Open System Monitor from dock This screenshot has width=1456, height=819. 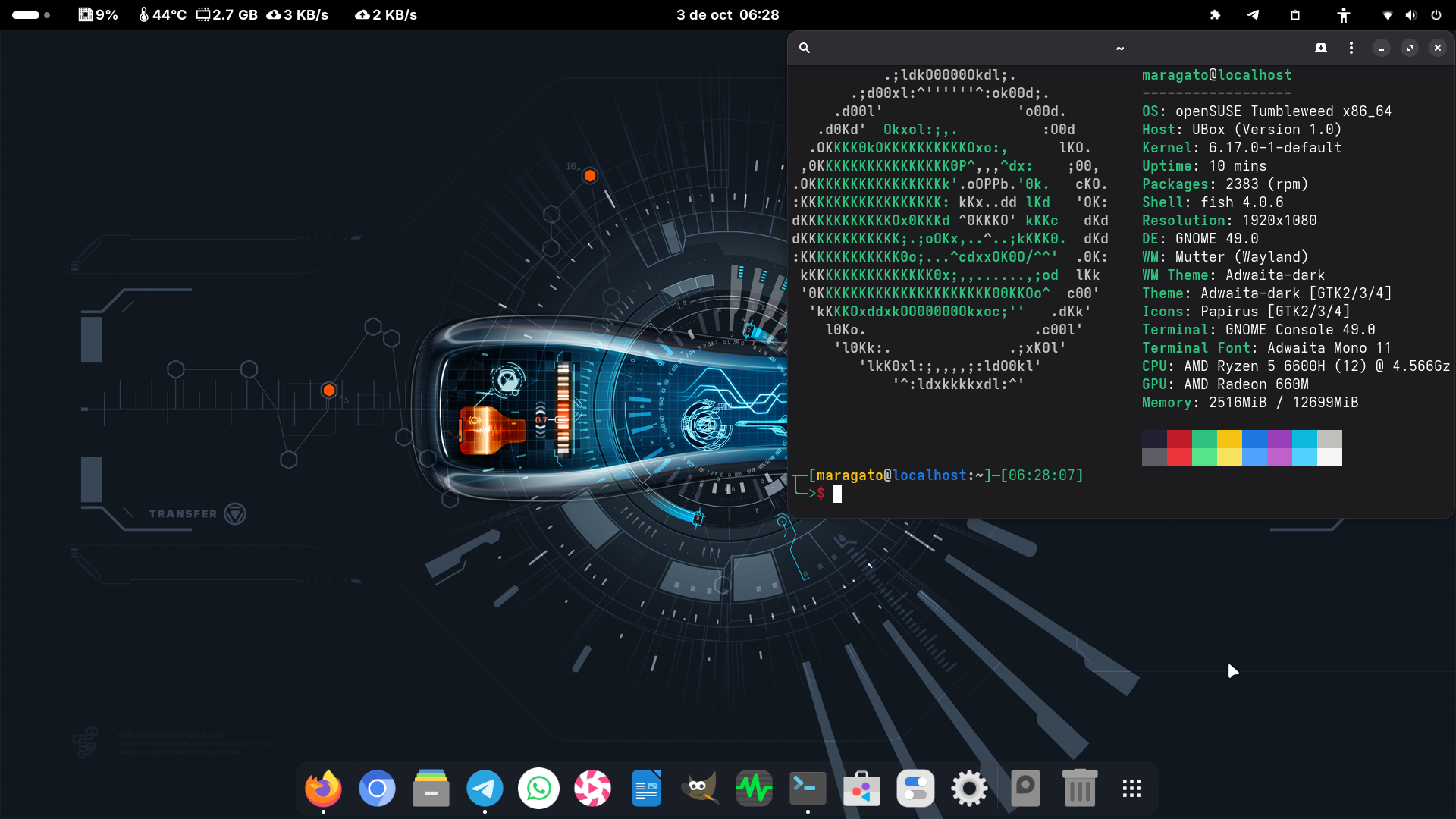754,789
